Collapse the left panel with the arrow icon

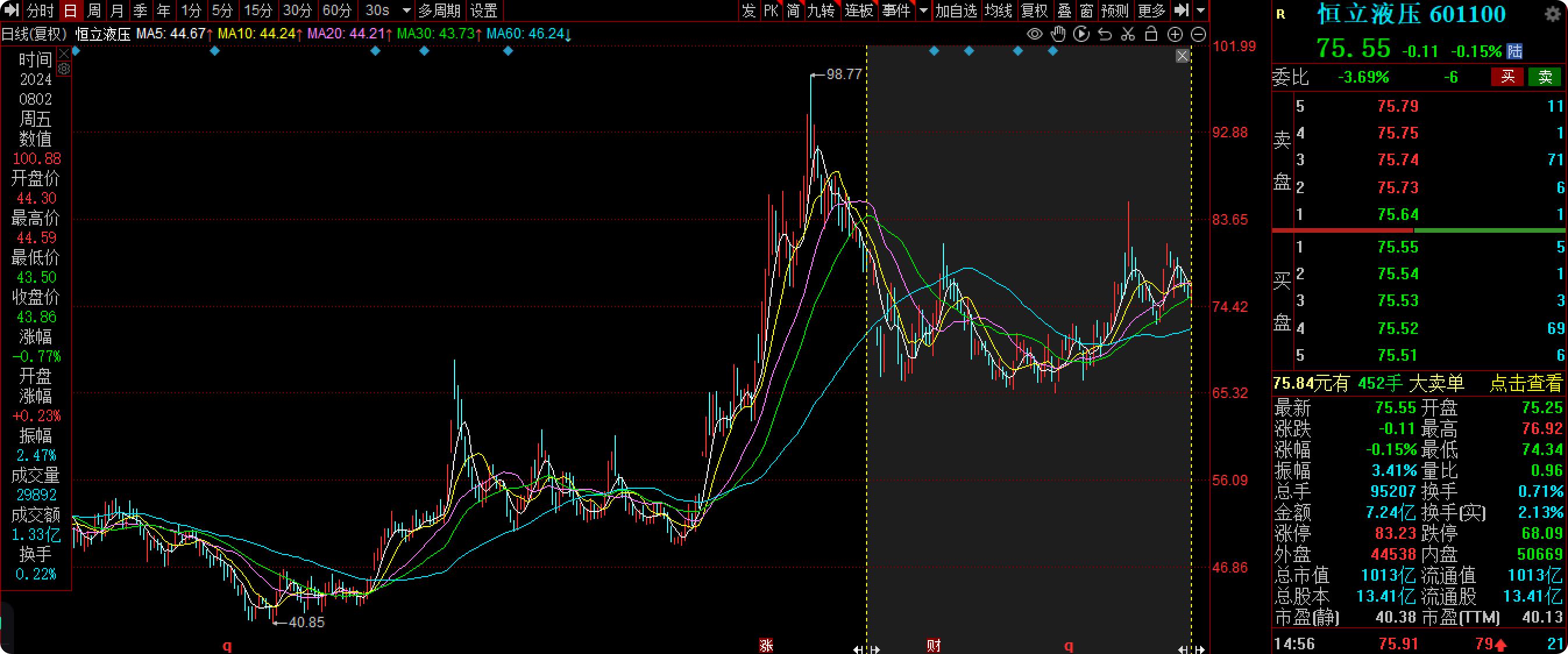12,10
